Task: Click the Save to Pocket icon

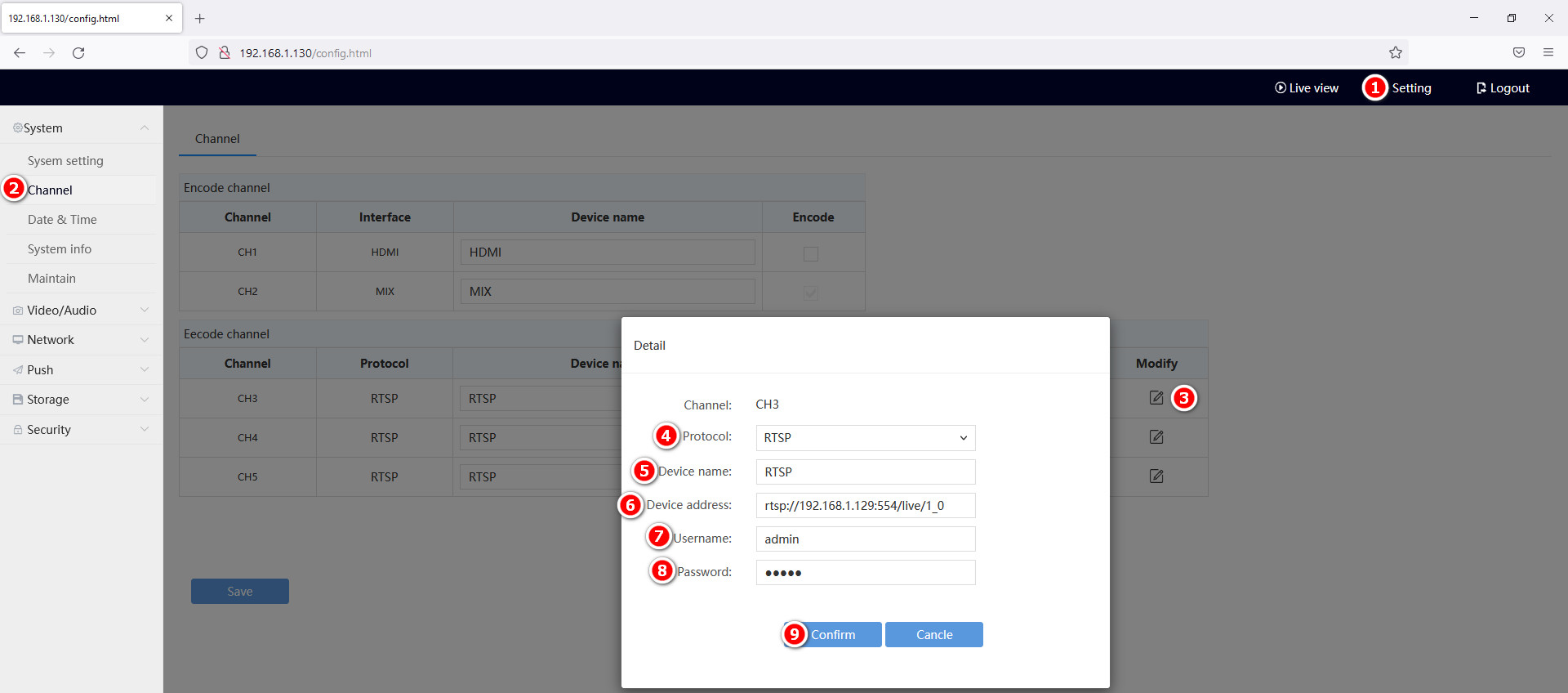Action: (1518, 53)
